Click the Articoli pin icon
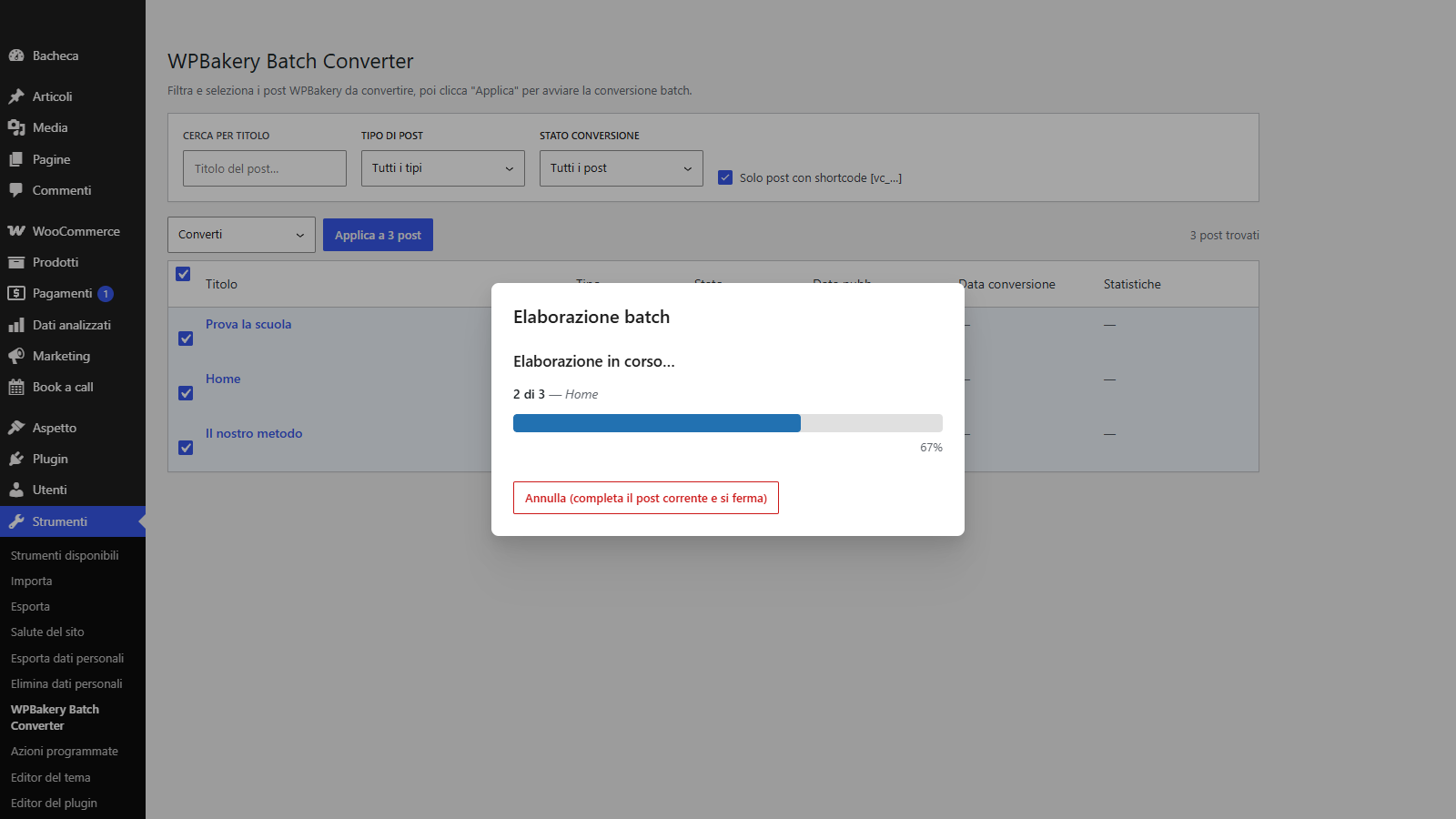The height and width of the screenshot is (819, 1456). 16,96
